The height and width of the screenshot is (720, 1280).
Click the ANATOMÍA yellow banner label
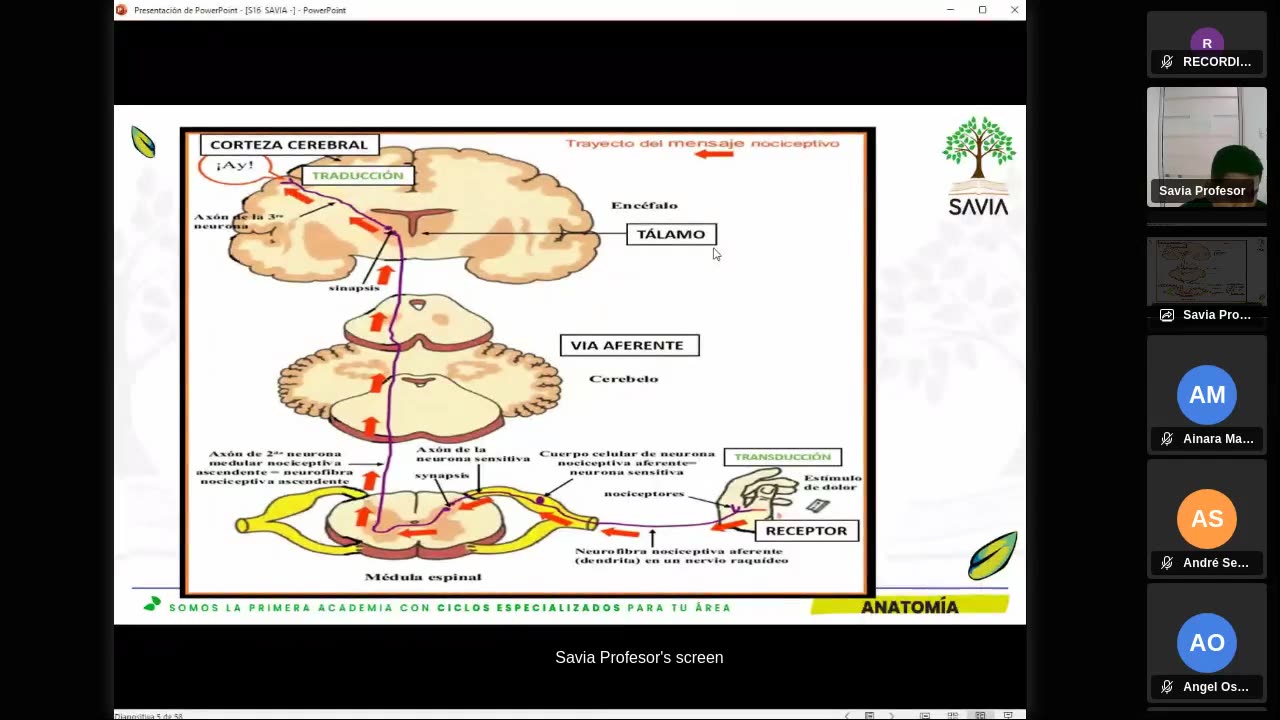click(x=909, y=607)
